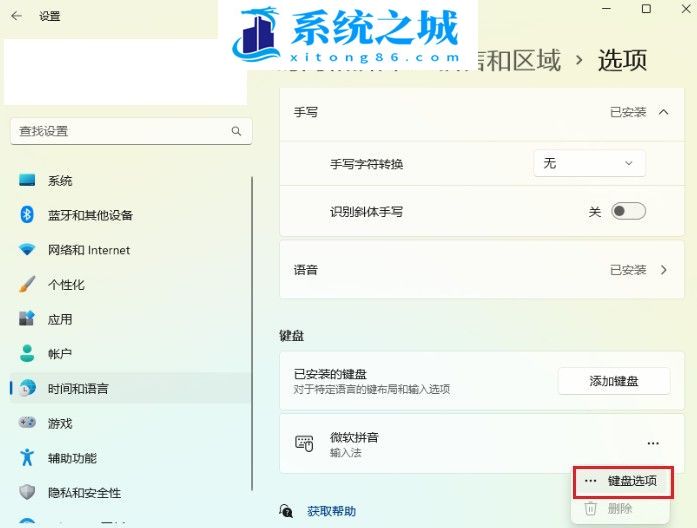
Task: Click the Find a setting (查找设置) search field
Action: click(118, 131)
